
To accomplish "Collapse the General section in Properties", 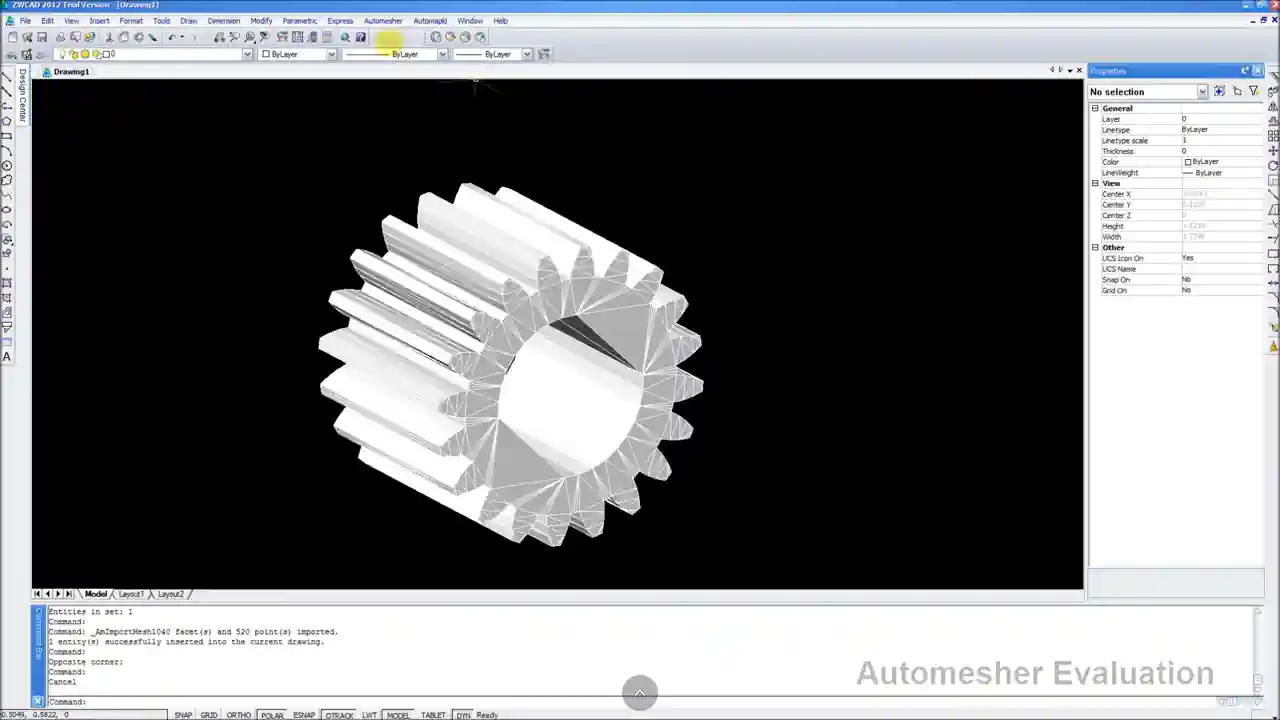I will [x=1095, y=108].
